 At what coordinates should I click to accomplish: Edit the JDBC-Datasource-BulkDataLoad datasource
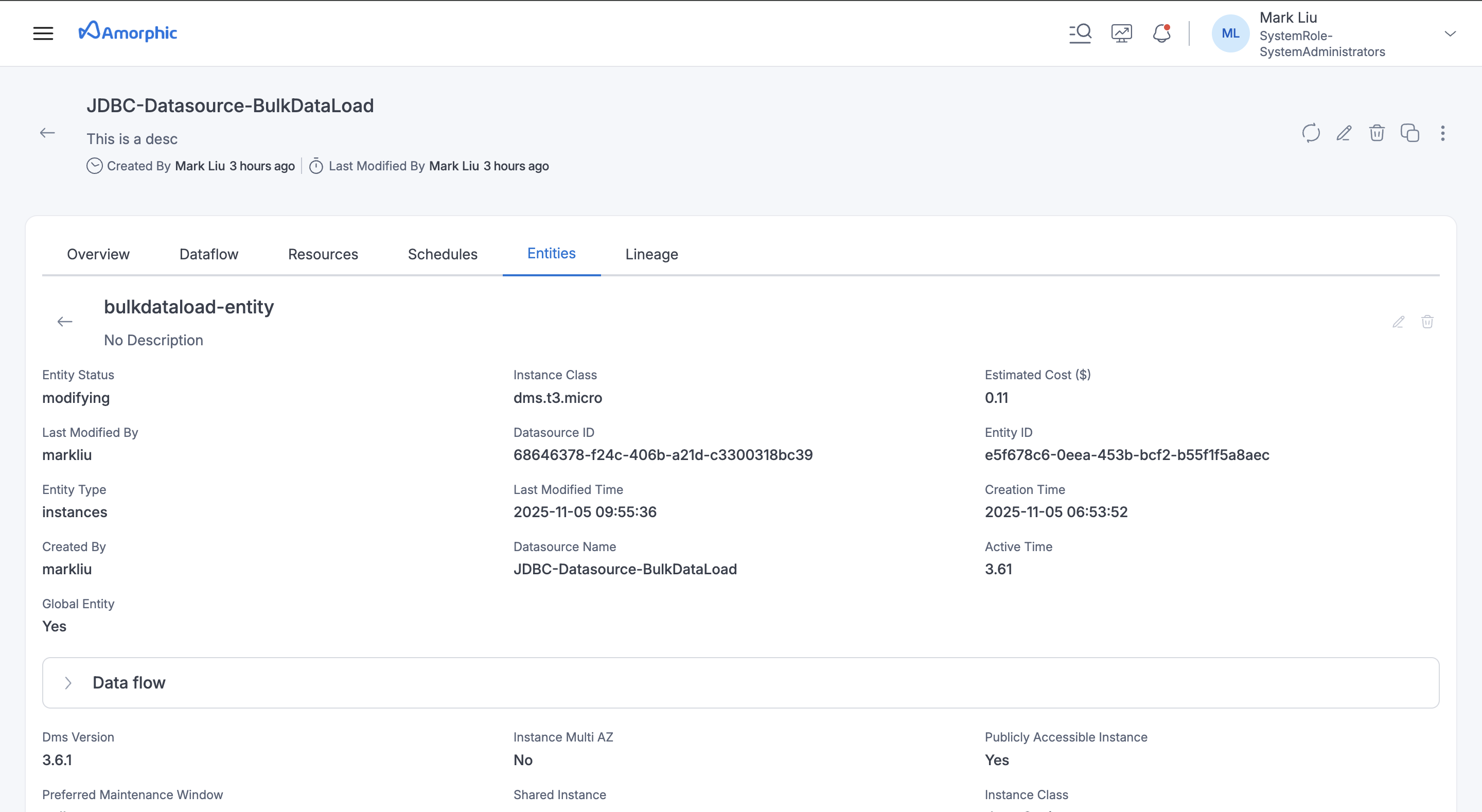[1344, 133]
